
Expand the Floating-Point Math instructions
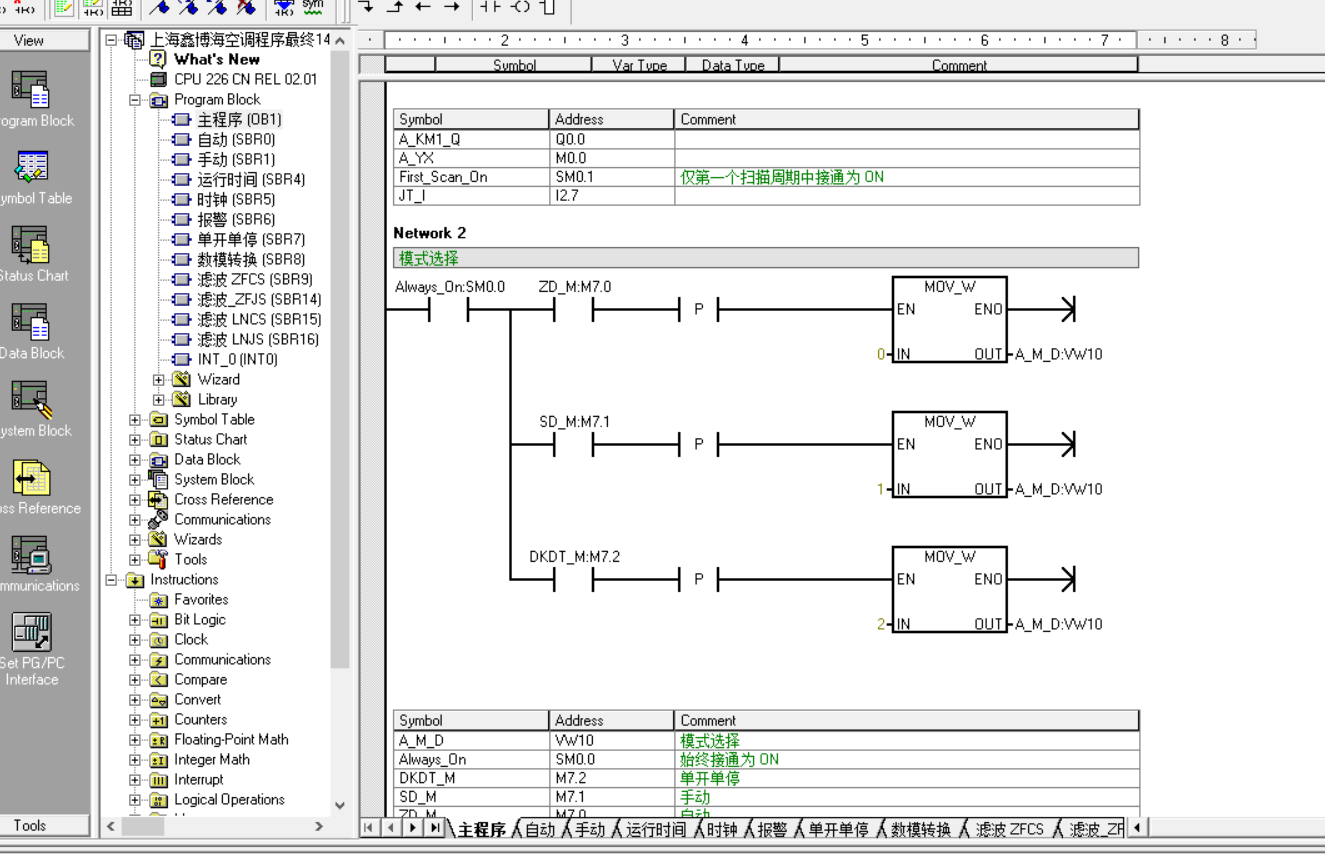click(x=135, y=740)
